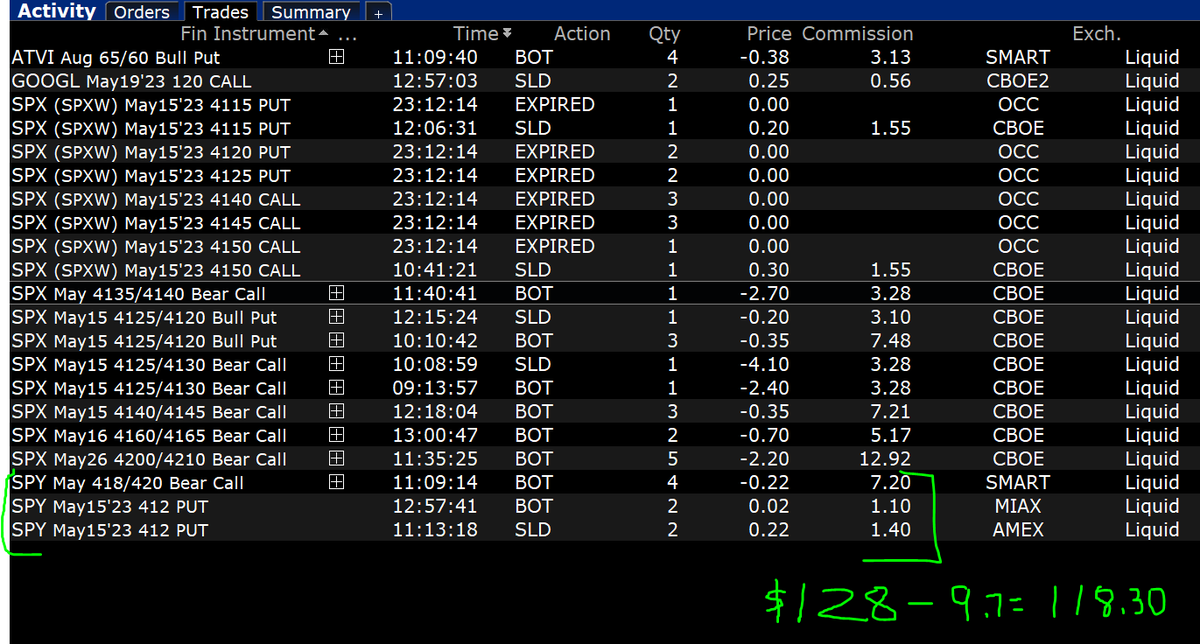Click CBOE2 exchange cell

tap(1018, 81)
